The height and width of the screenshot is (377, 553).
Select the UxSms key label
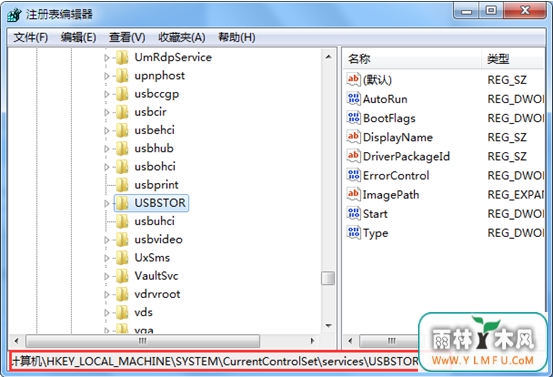[x=152, y=258]
